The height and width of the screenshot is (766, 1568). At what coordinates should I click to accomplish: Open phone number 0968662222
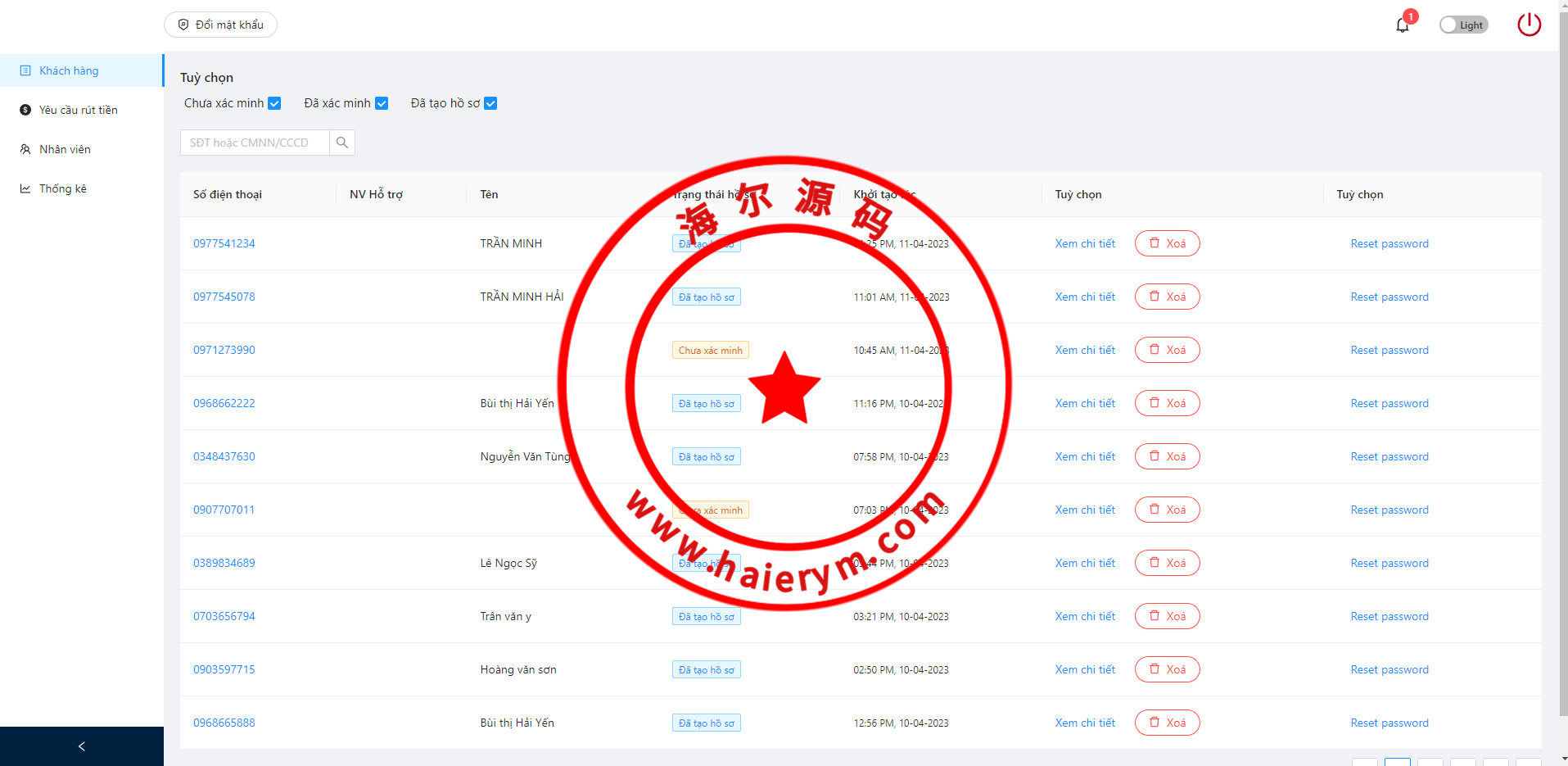tap(224, 403)
